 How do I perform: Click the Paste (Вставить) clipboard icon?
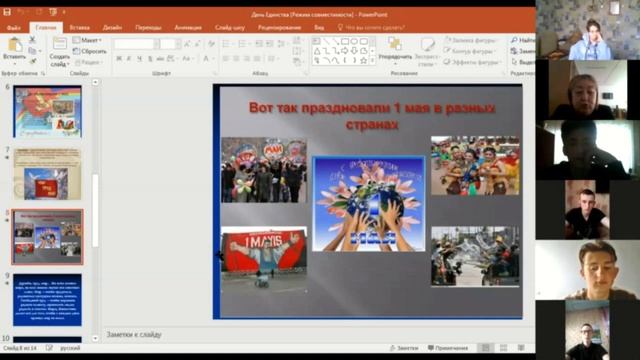[15, 45]
